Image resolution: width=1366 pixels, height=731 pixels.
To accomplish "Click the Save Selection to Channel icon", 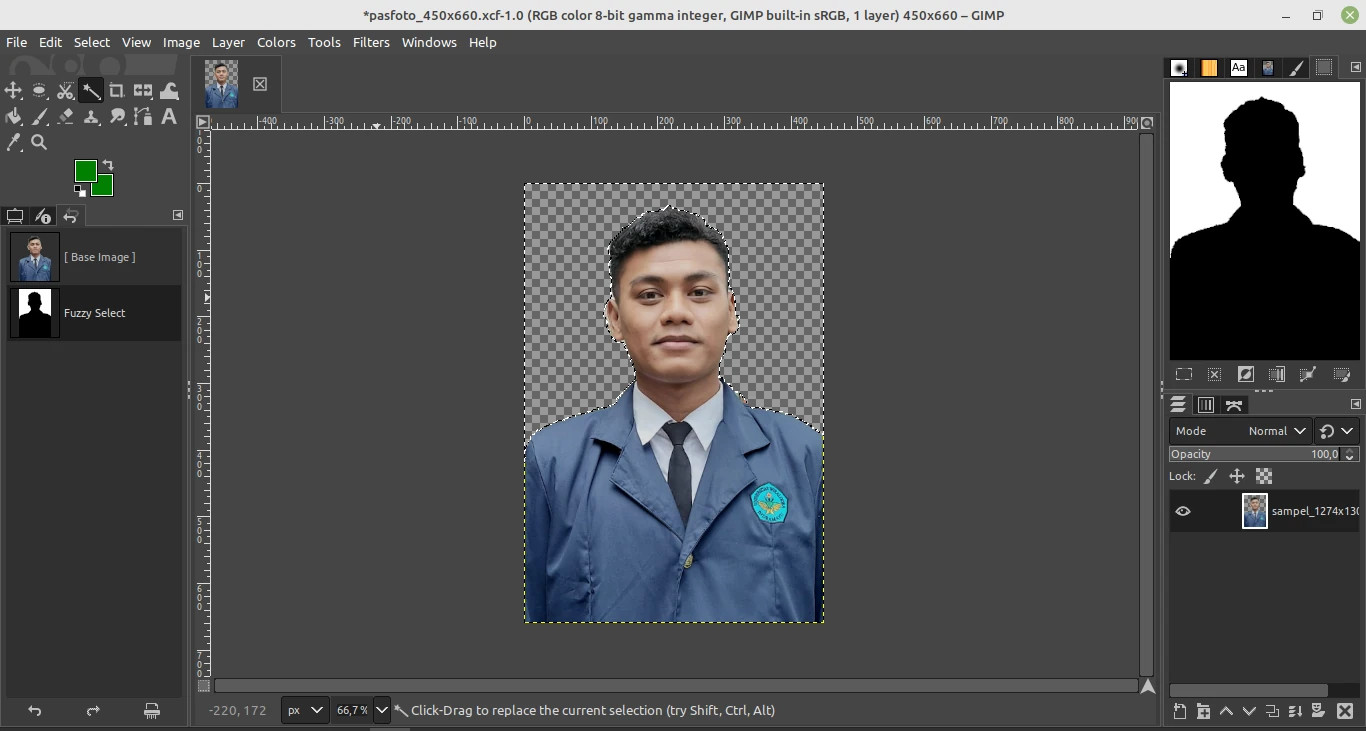I will (x=1276, y=374).
